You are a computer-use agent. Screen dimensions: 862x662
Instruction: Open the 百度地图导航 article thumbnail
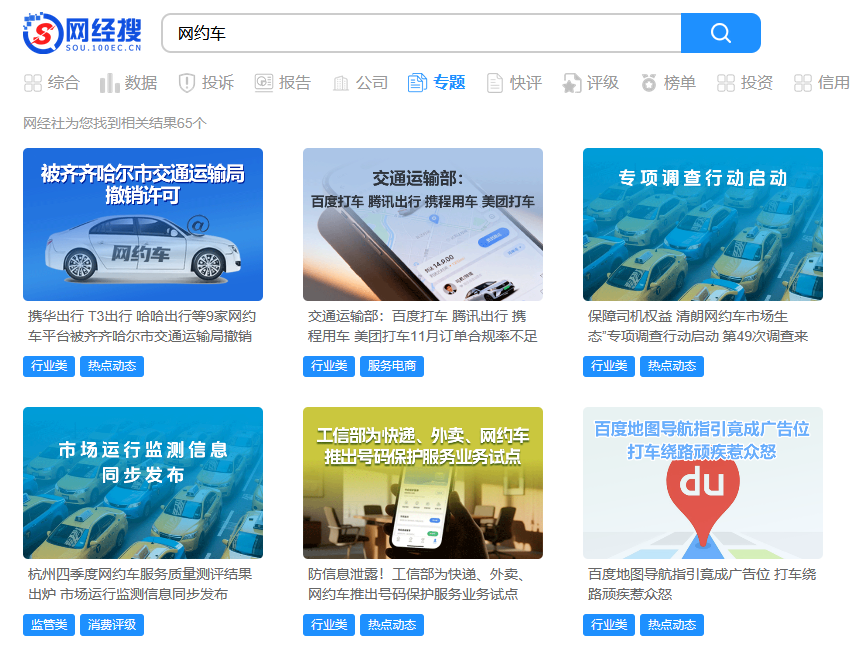[x=702, y=483]
